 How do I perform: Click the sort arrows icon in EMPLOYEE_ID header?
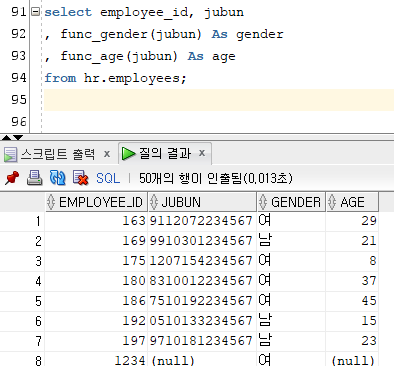[x=51, y=202]
